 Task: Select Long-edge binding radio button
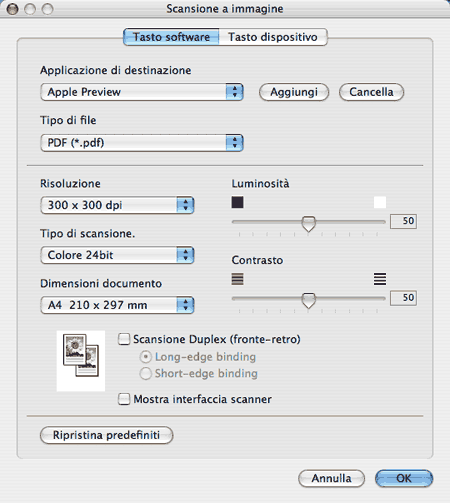coord(146,357)
